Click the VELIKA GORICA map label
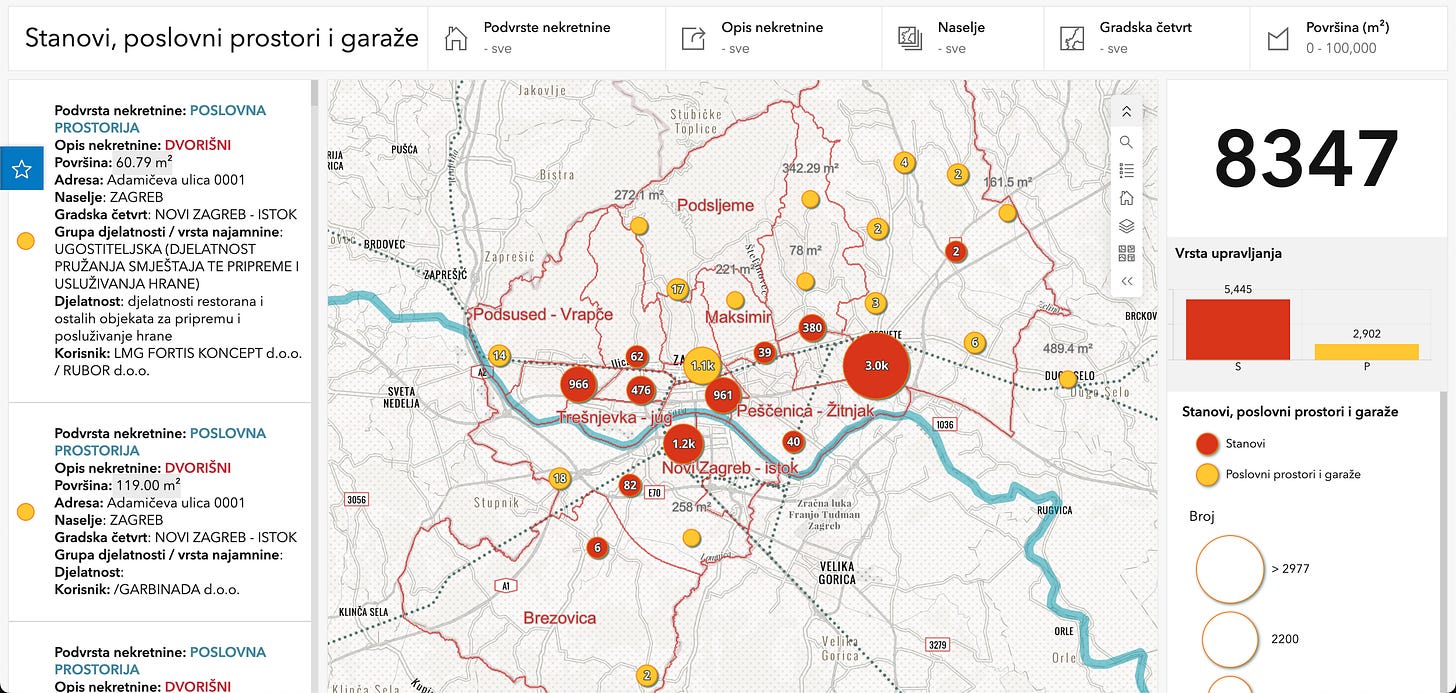The image size is (1456, 693). (836, 572)
